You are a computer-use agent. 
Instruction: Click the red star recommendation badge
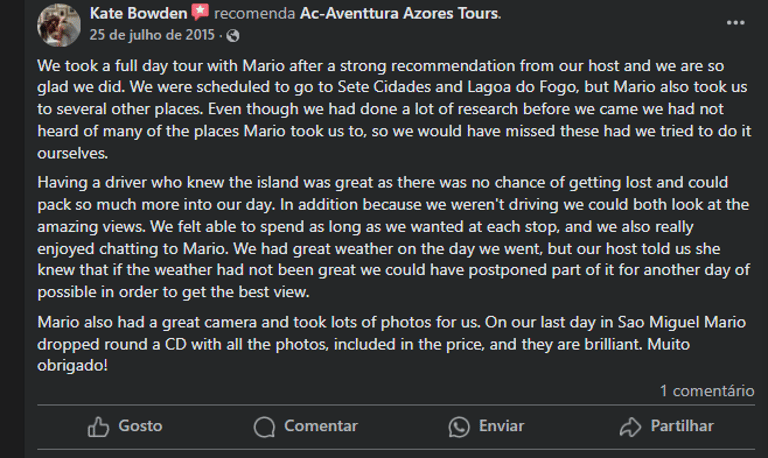[200, 13]
